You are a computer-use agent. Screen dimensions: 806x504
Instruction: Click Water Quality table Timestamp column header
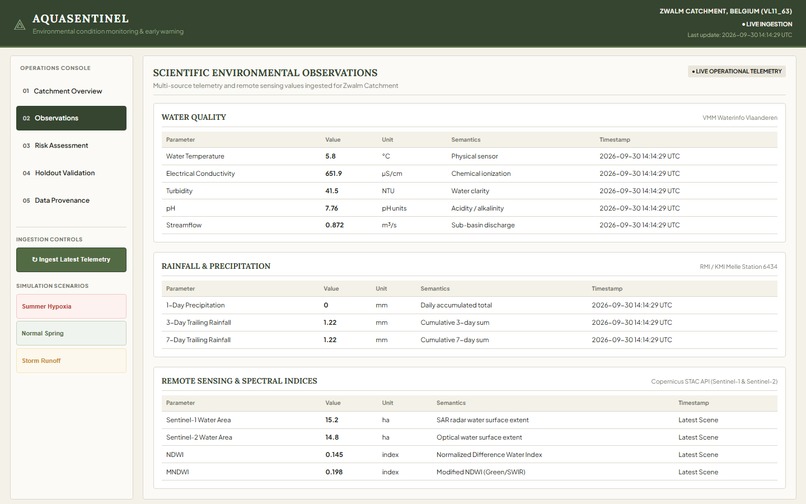point(614,140)
